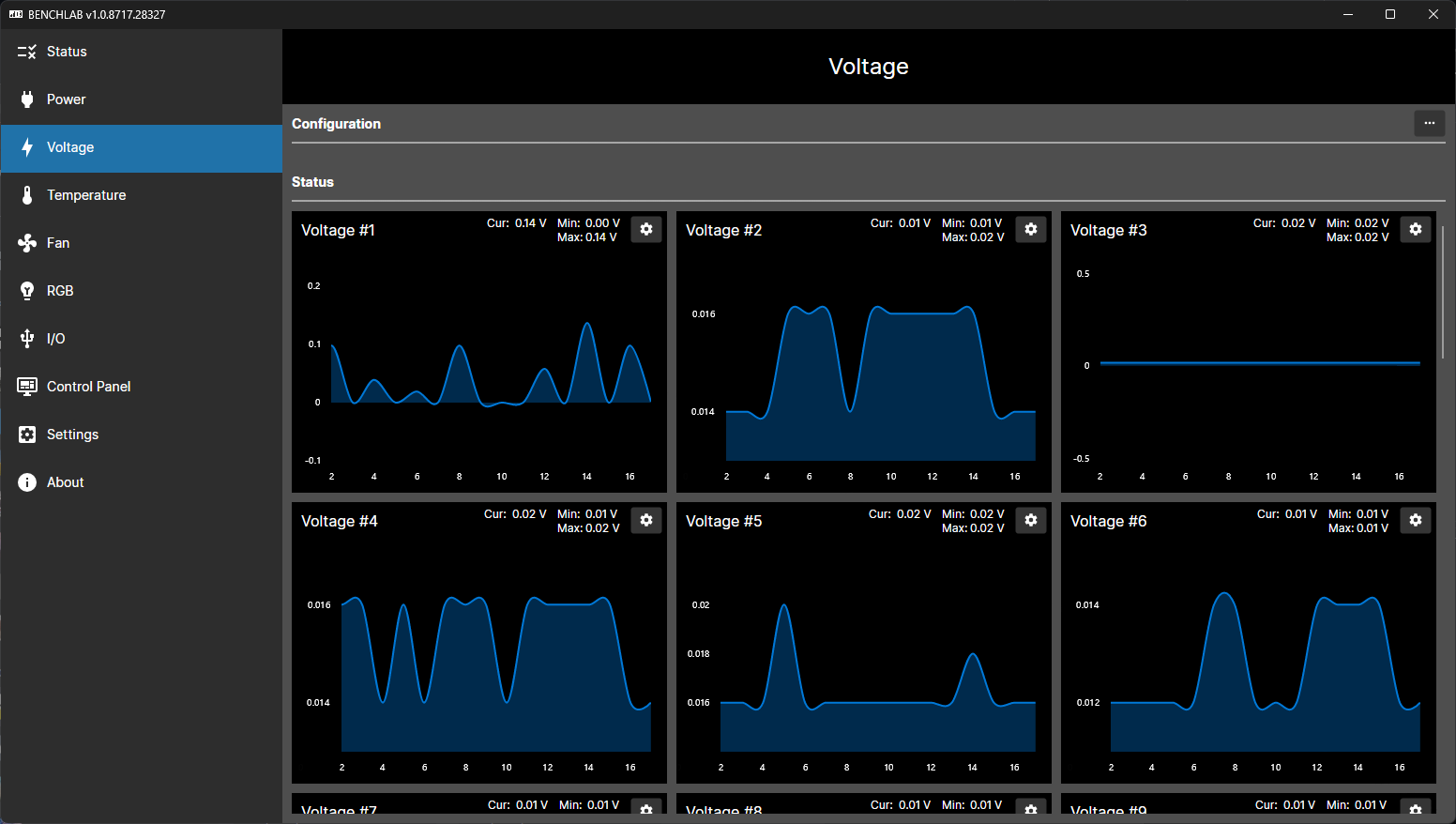Expand the Configuration section ellipsis menu
This screenshot has height=824, width=1456.
coord(1429,124)
